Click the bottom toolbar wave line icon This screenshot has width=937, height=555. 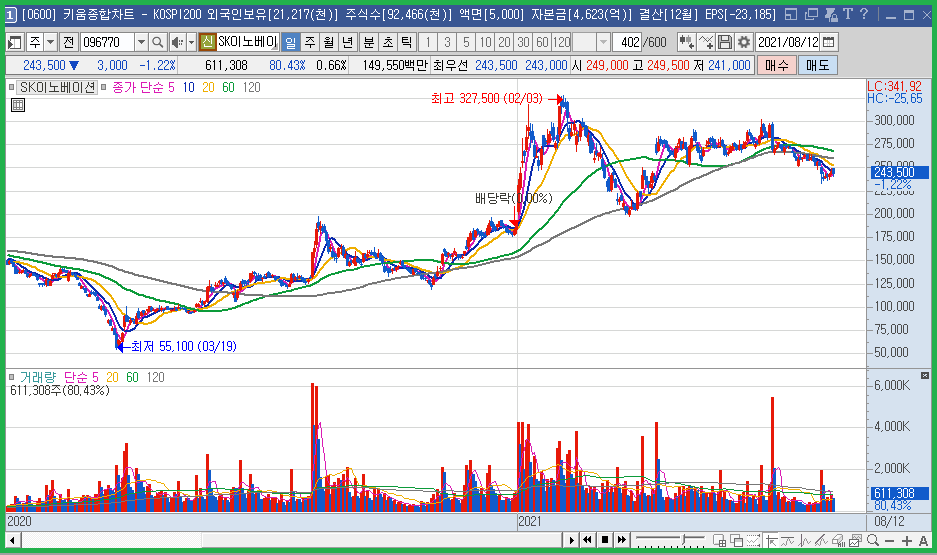point(788,541)
